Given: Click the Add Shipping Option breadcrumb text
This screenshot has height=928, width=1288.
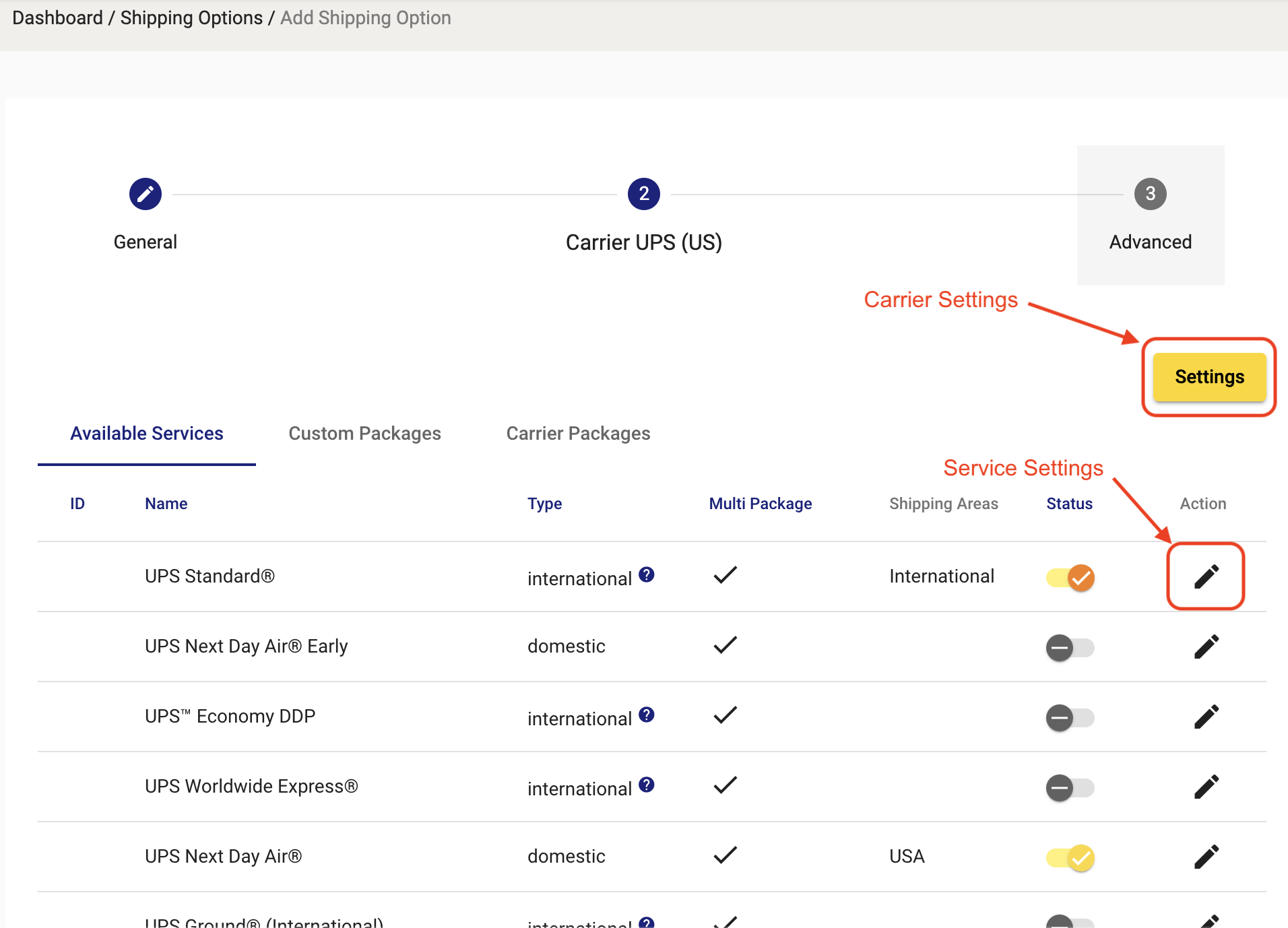Looking at the screenshot, I should [x=366, y=18].
